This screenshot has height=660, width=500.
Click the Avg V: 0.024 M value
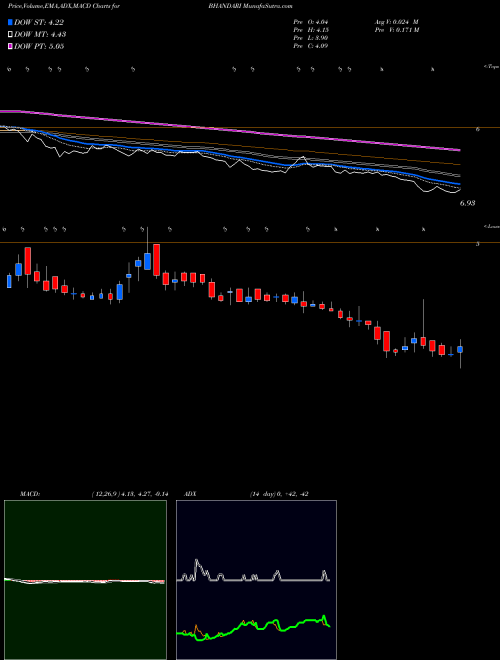click(396, 22)
